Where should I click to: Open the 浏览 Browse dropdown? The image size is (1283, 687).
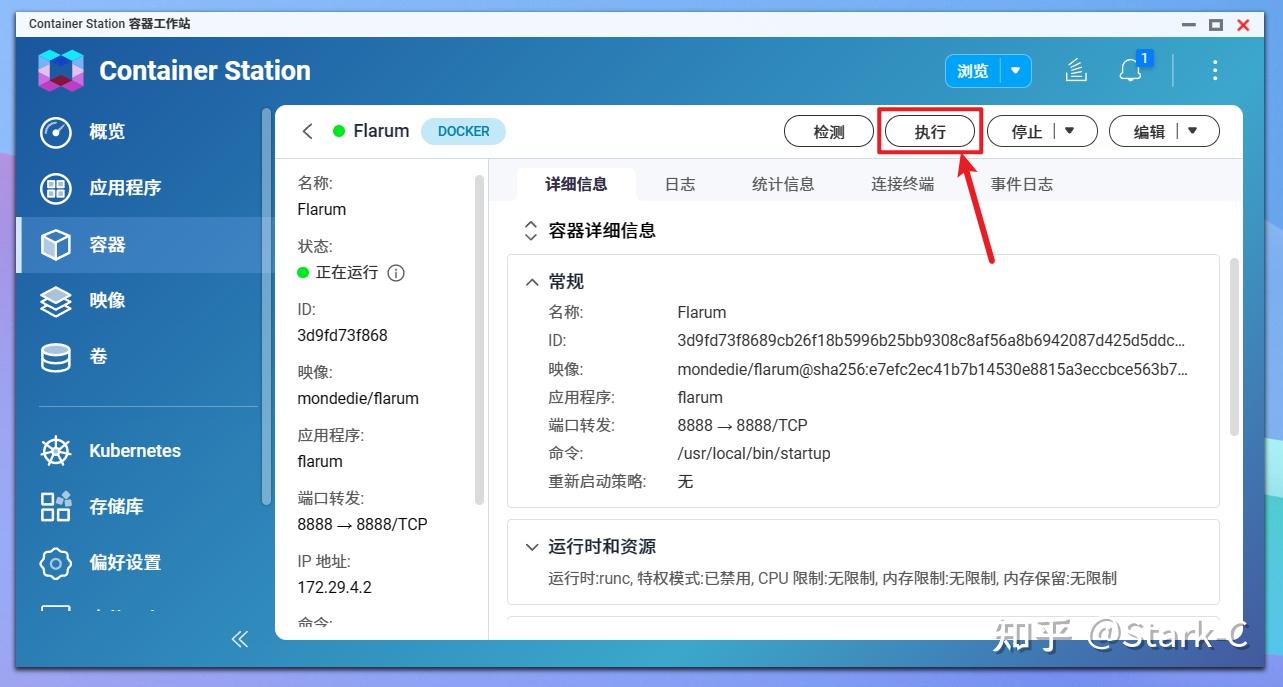[1016, 70]
